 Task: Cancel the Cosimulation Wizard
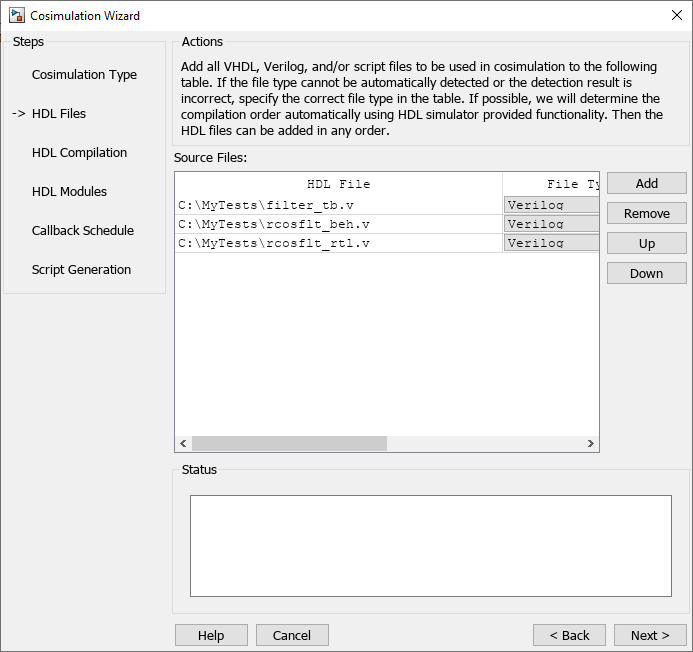[292, 635]
